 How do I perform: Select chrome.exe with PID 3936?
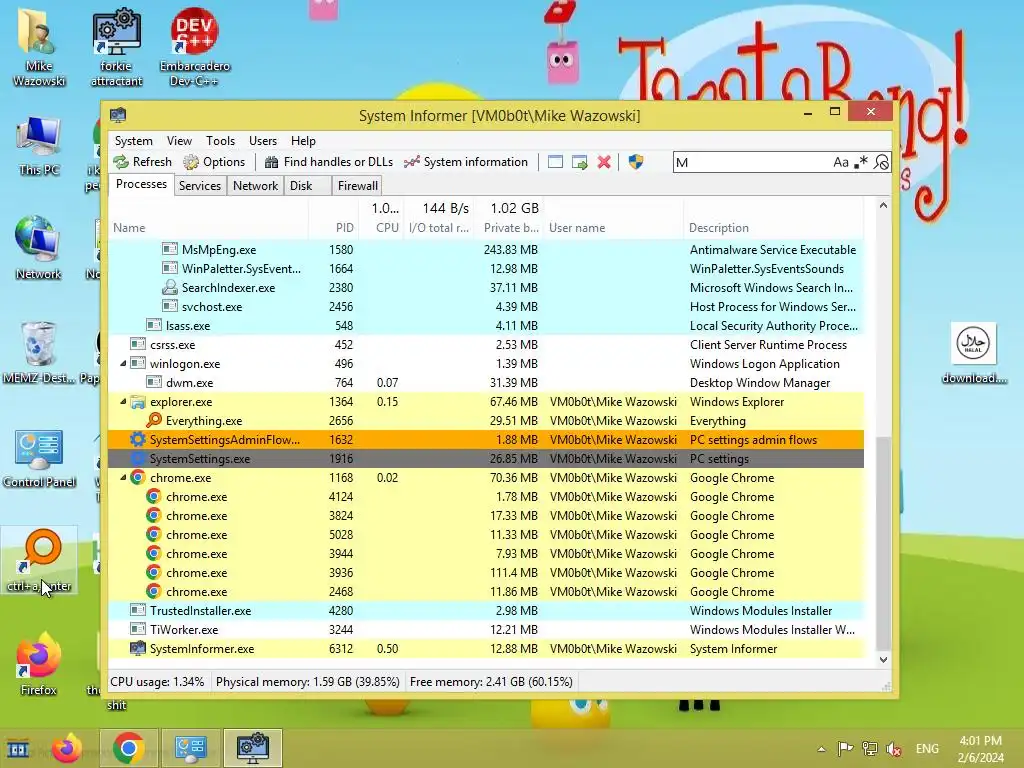487,573
